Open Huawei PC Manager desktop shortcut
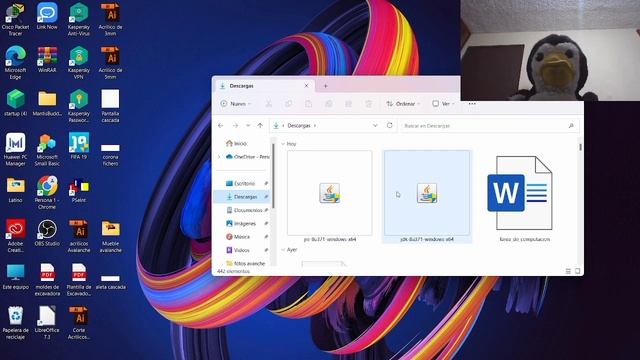This screenshot has width=640, height=360. coord(16,149)
